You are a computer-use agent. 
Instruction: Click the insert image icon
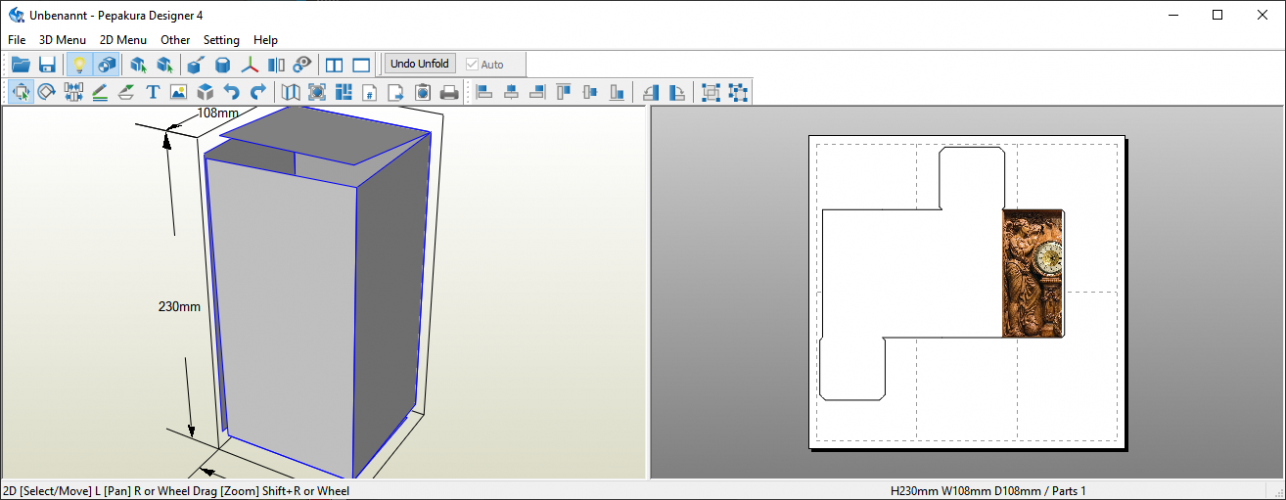coord(179,92)
